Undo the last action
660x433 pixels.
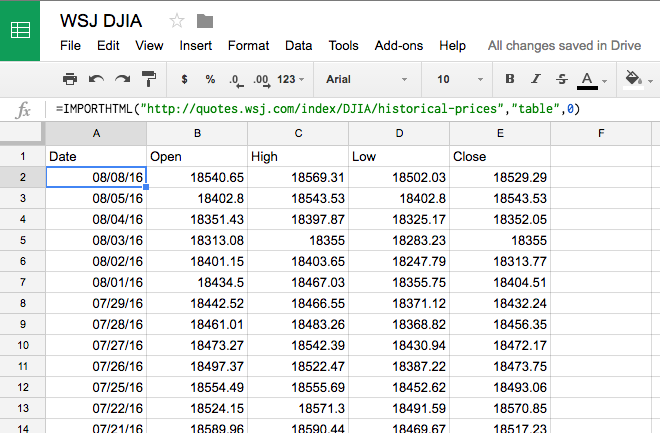[x=96, y=79]
